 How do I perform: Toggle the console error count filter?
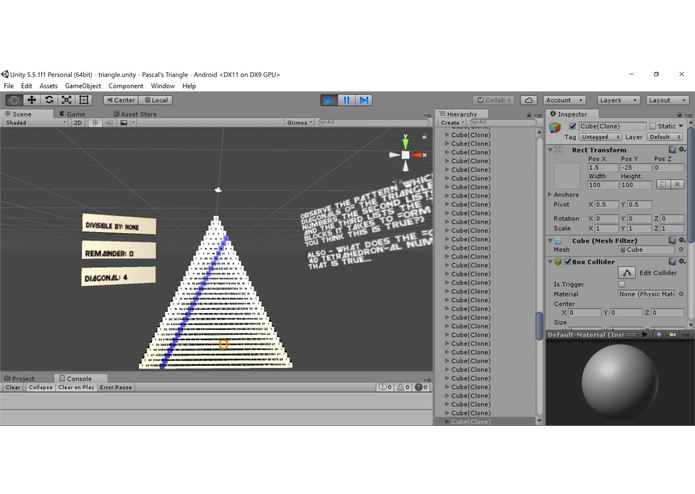[421, 387]
